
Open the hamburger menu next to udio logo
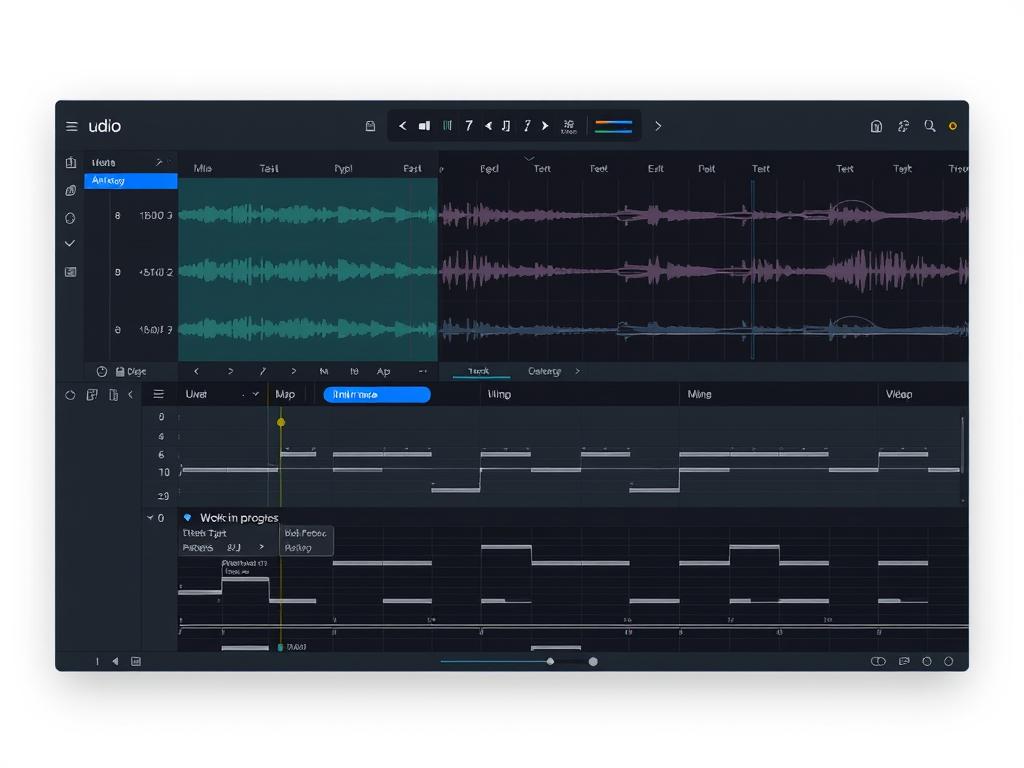(70, 126)
